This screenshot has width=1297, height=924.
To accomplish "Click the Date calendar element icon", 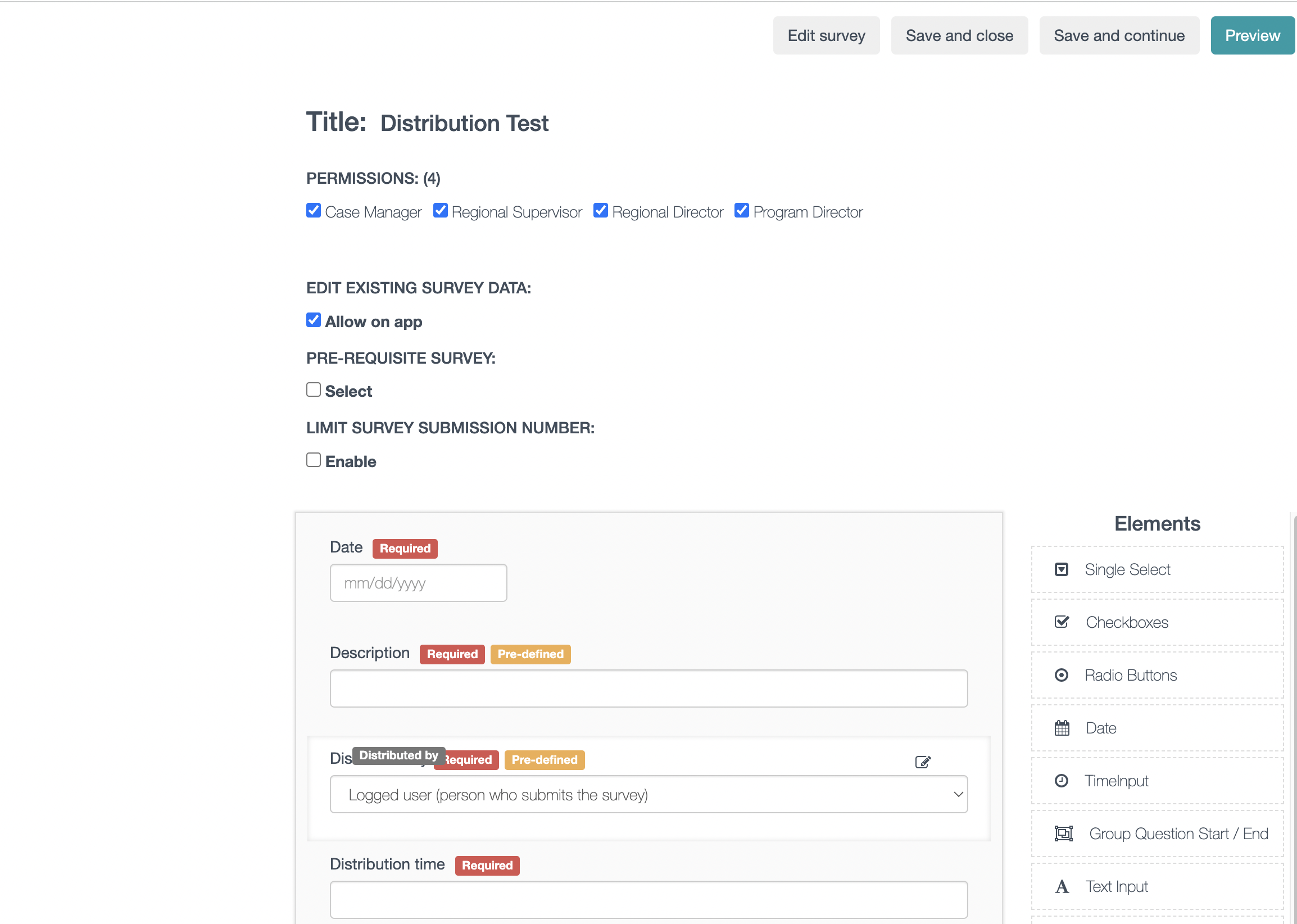I will click(x=1062, y=728).
